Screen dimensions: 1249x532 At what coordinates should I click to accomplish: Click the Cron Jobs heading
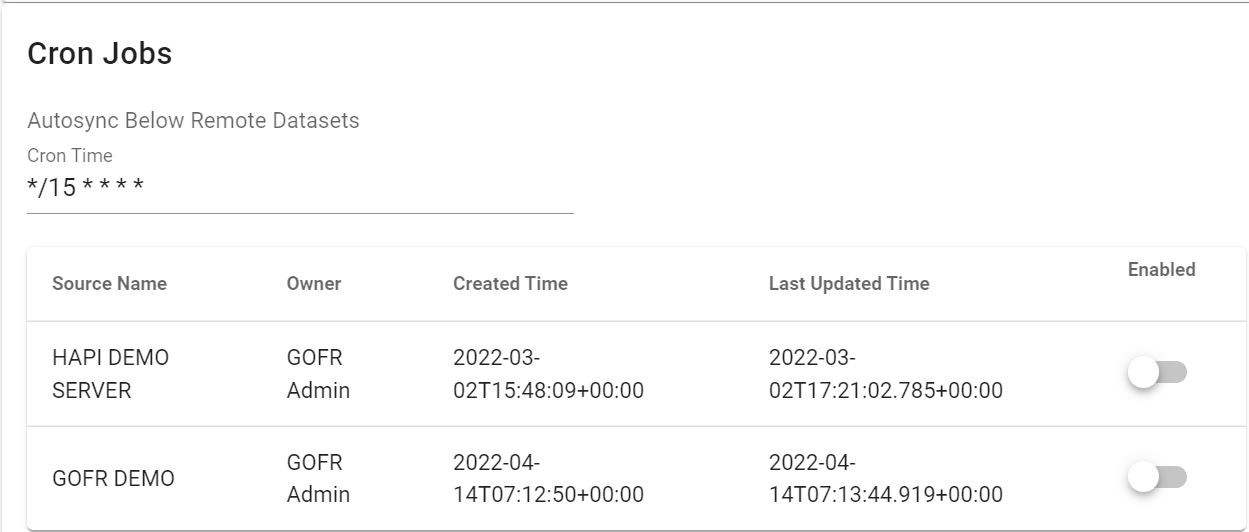tap(100, 53)
